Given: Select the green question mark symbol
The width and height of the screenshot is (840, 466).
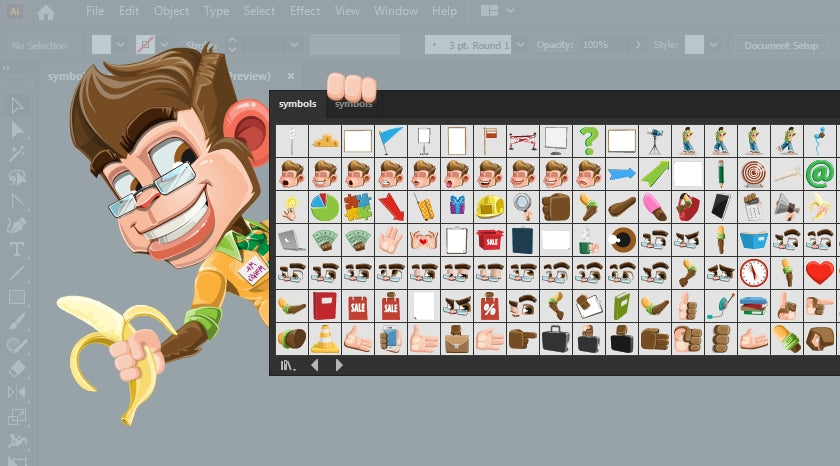Looking at the screenshot, I should 589,140.
